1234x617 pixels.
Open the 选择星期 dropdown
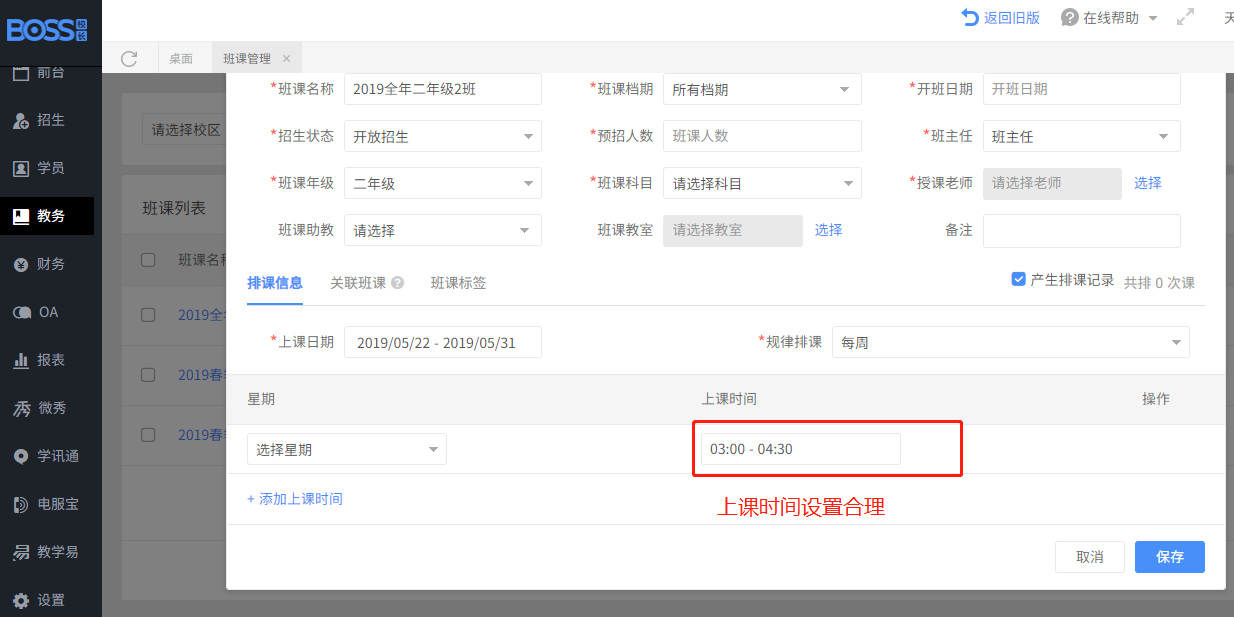pyautogui.click(x=347, y=449)
